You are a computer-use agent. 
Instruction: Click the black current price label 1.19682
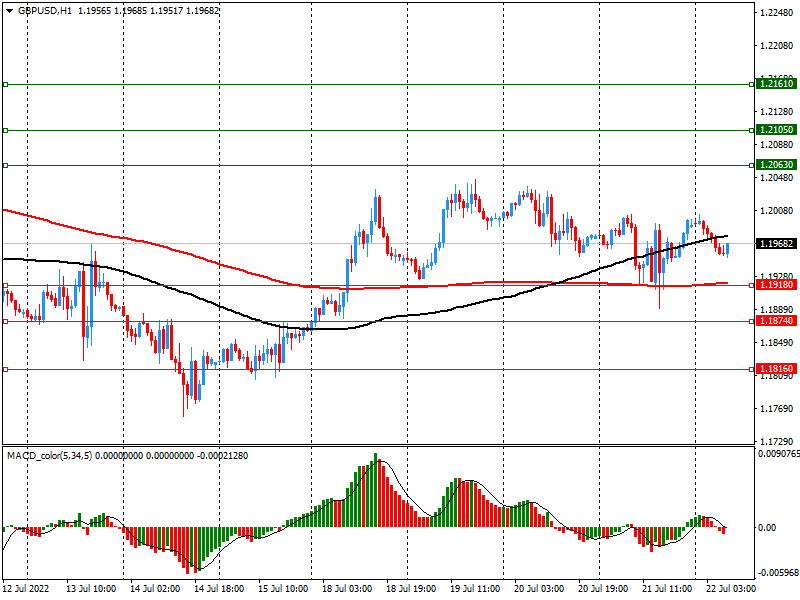click(x=776, y=244)
